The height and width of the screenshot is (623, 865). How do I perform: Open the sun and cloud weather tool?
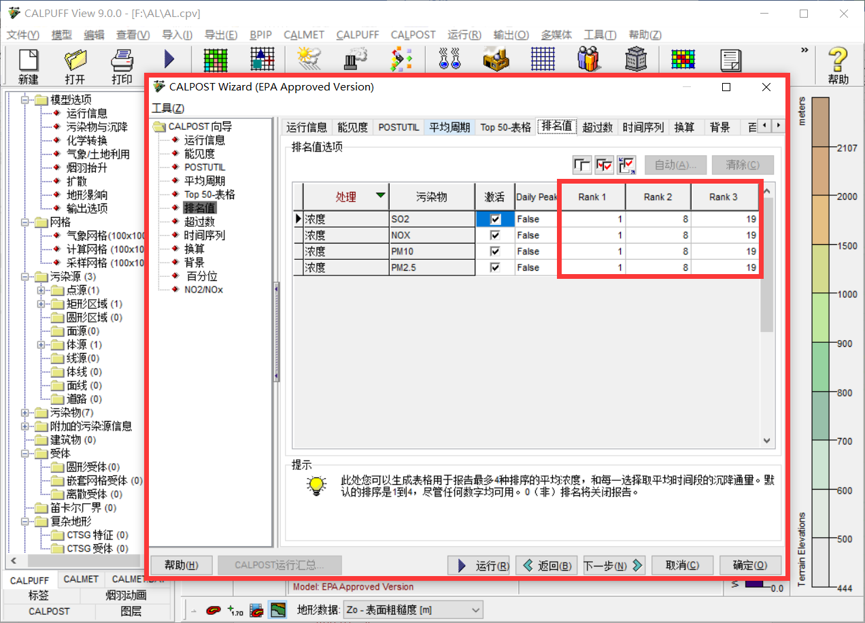click(x=309, y=59)
